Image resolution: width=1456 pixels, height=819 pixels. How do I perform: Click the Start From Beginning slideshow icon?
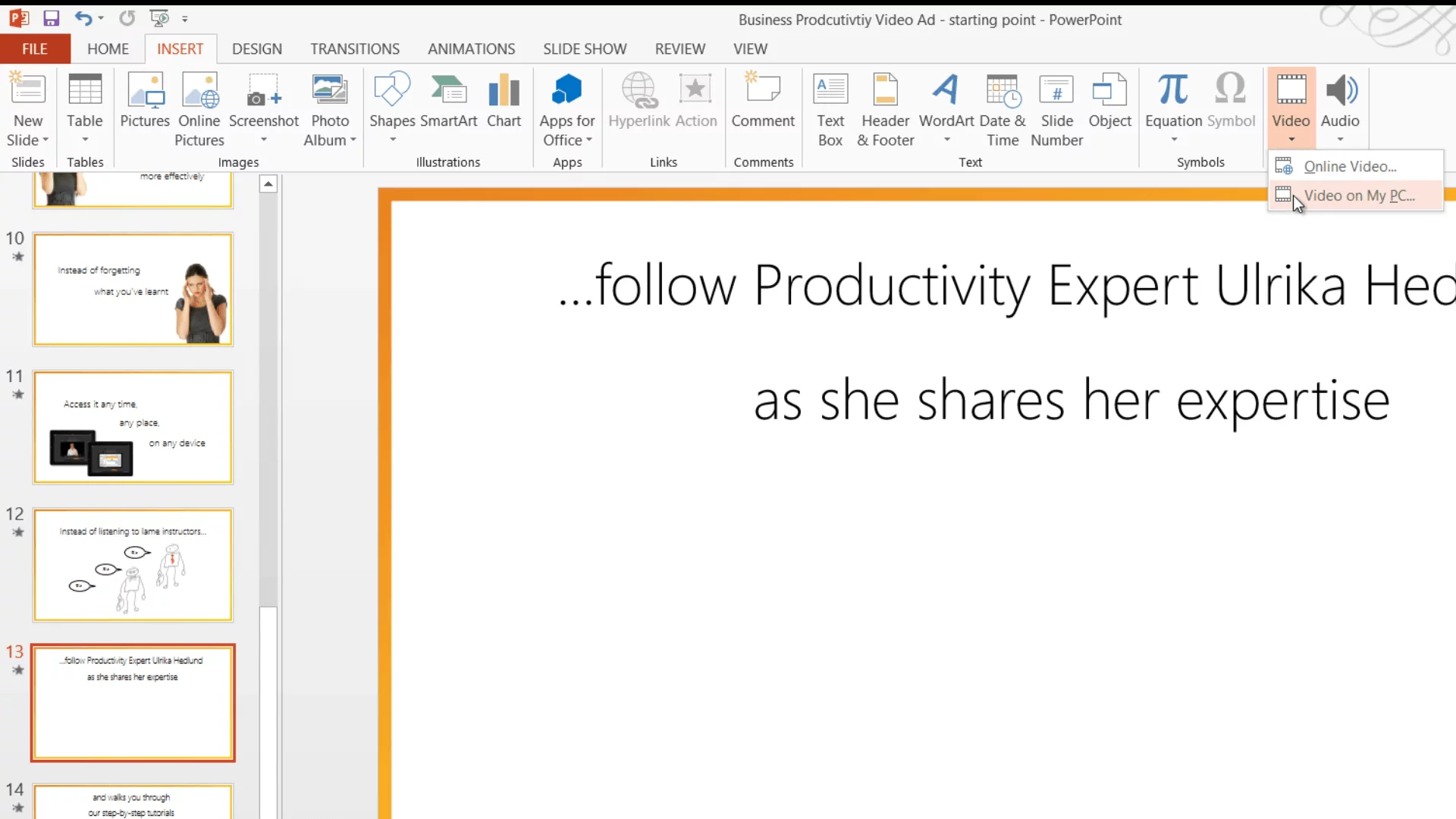(159, 18)
